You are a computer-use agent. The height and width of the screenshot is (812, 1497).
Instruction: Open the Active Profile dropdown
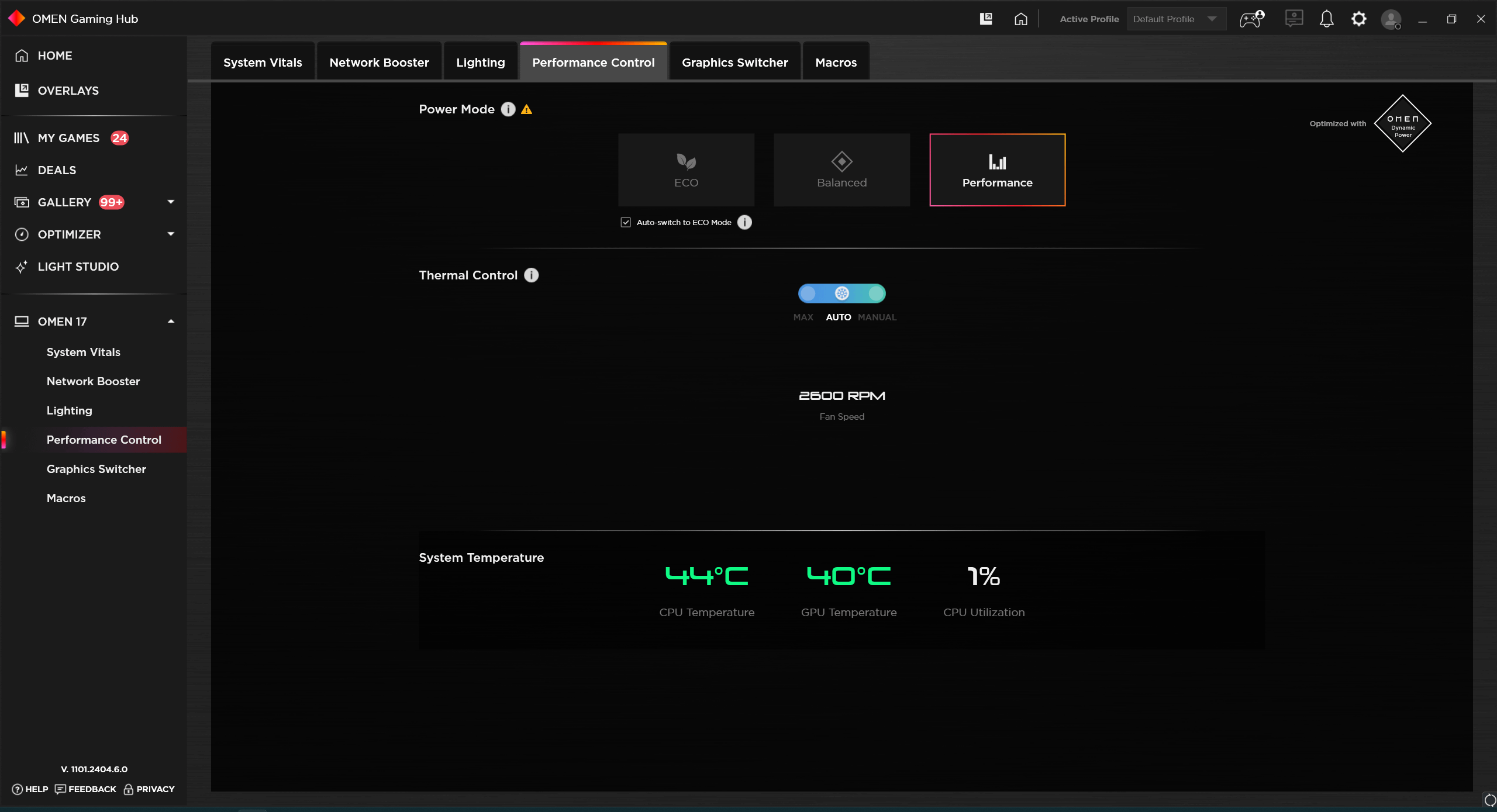click(x=1176, y=19)
